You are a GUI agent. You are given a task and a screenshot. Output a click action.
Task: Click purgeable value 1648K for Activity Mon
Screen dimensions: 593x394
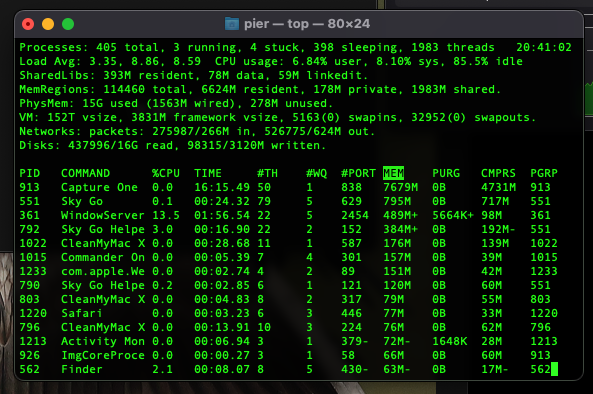coord(450,341)
